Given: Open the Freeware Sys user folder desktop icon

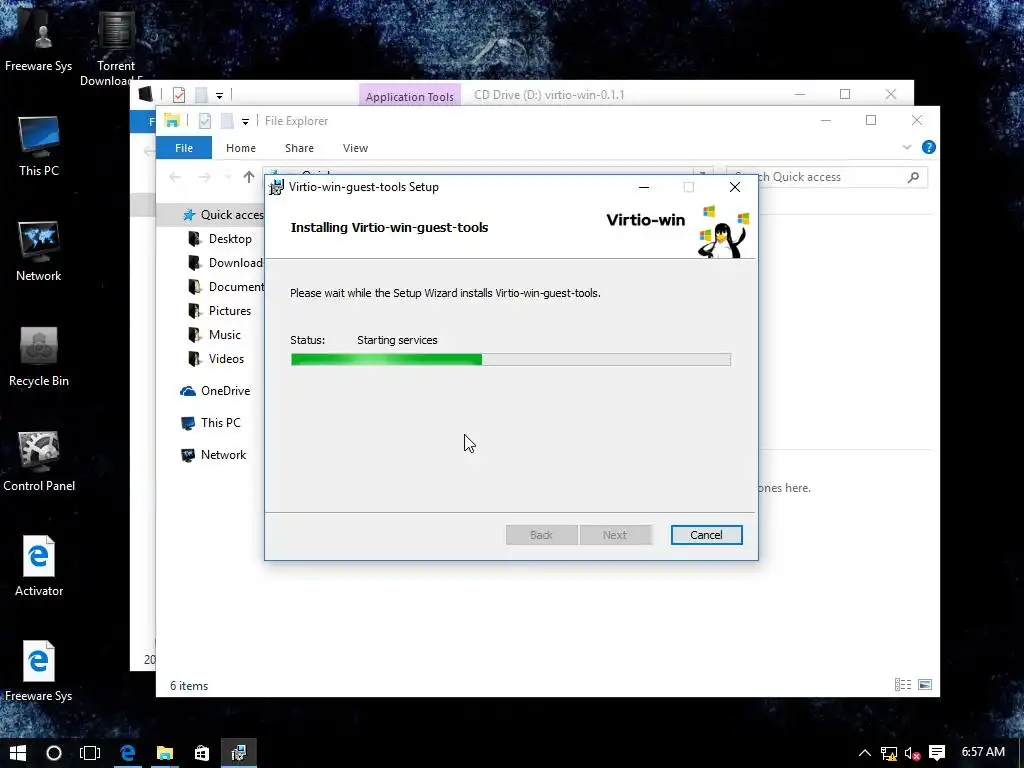Looking at the screenshot, I should (x=39, y=42).
